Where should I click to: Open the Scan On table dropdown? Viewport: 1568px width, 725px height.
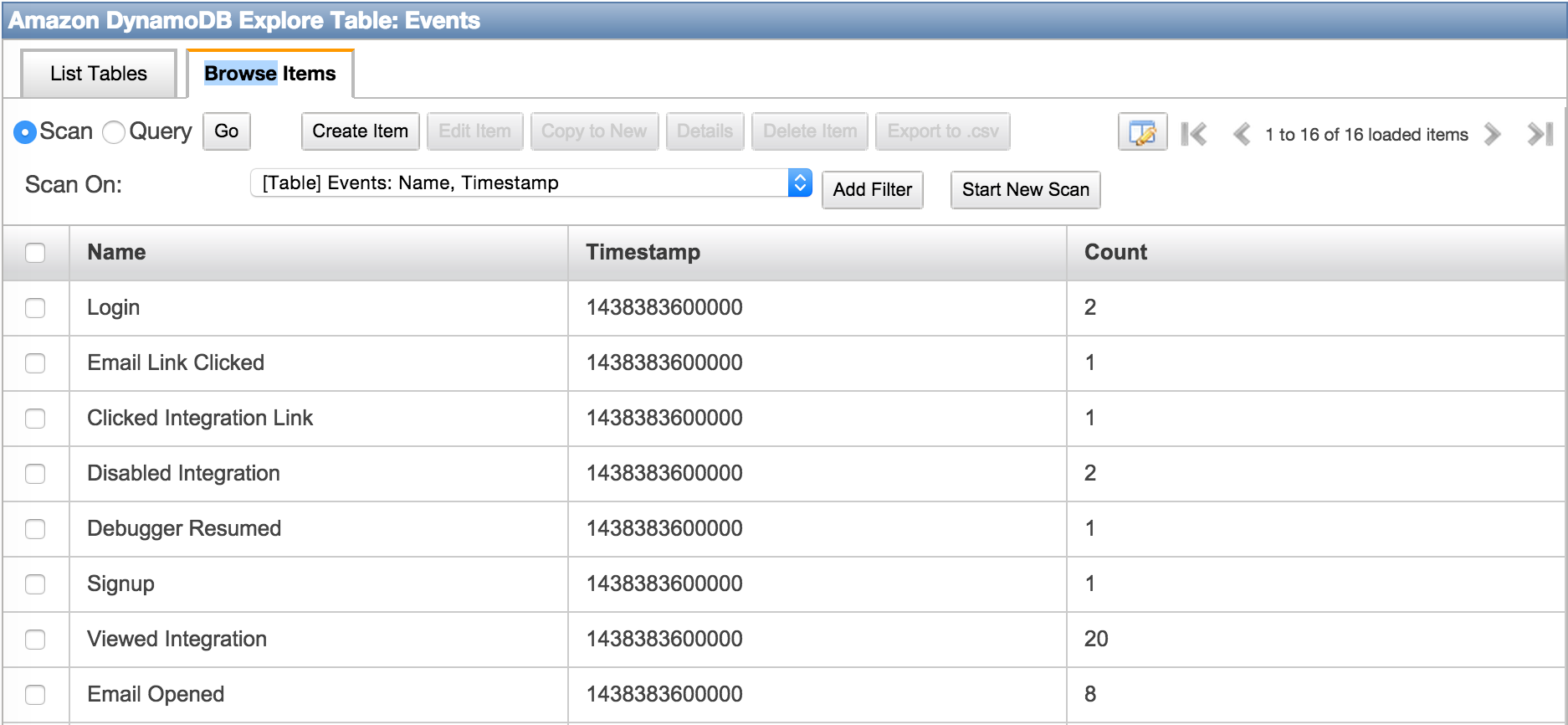coord(531,183)
